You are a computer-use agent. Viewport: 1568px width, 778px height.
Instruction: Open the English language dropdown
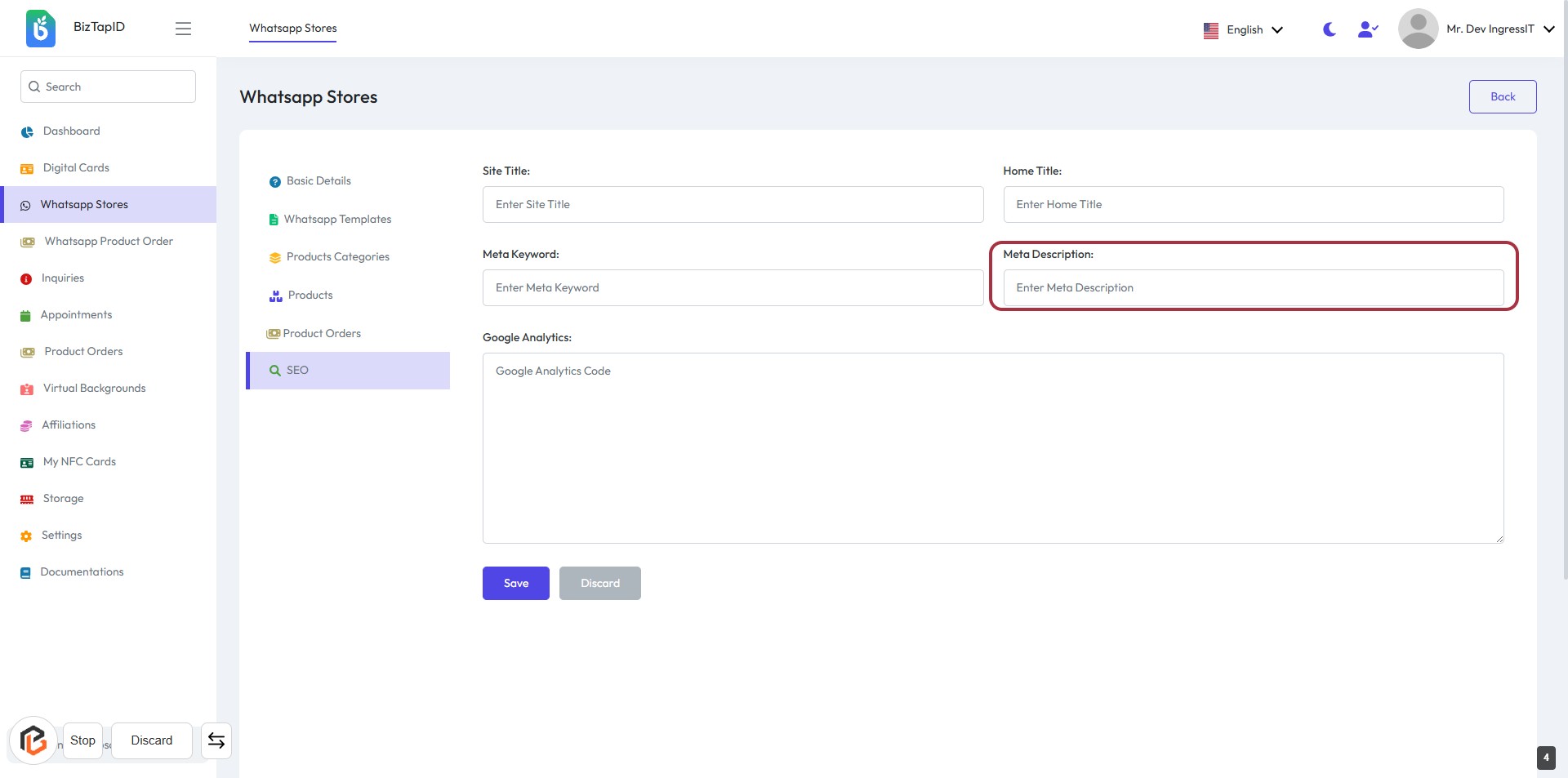coord(1243,29)
